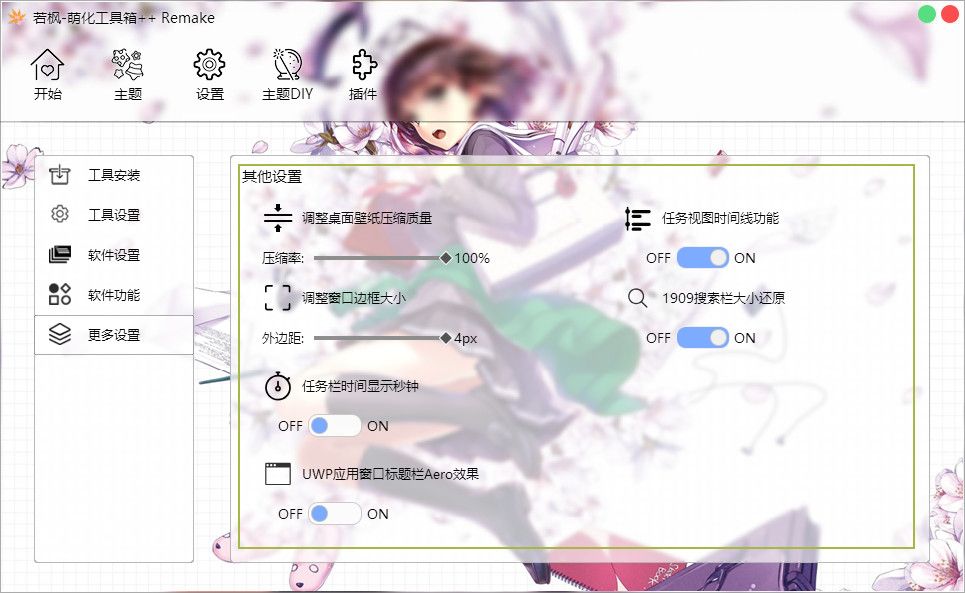This screenshot has height=593, width=965.
Task: Click the middle of 压缩率 slider track
Action: (380, 258)
